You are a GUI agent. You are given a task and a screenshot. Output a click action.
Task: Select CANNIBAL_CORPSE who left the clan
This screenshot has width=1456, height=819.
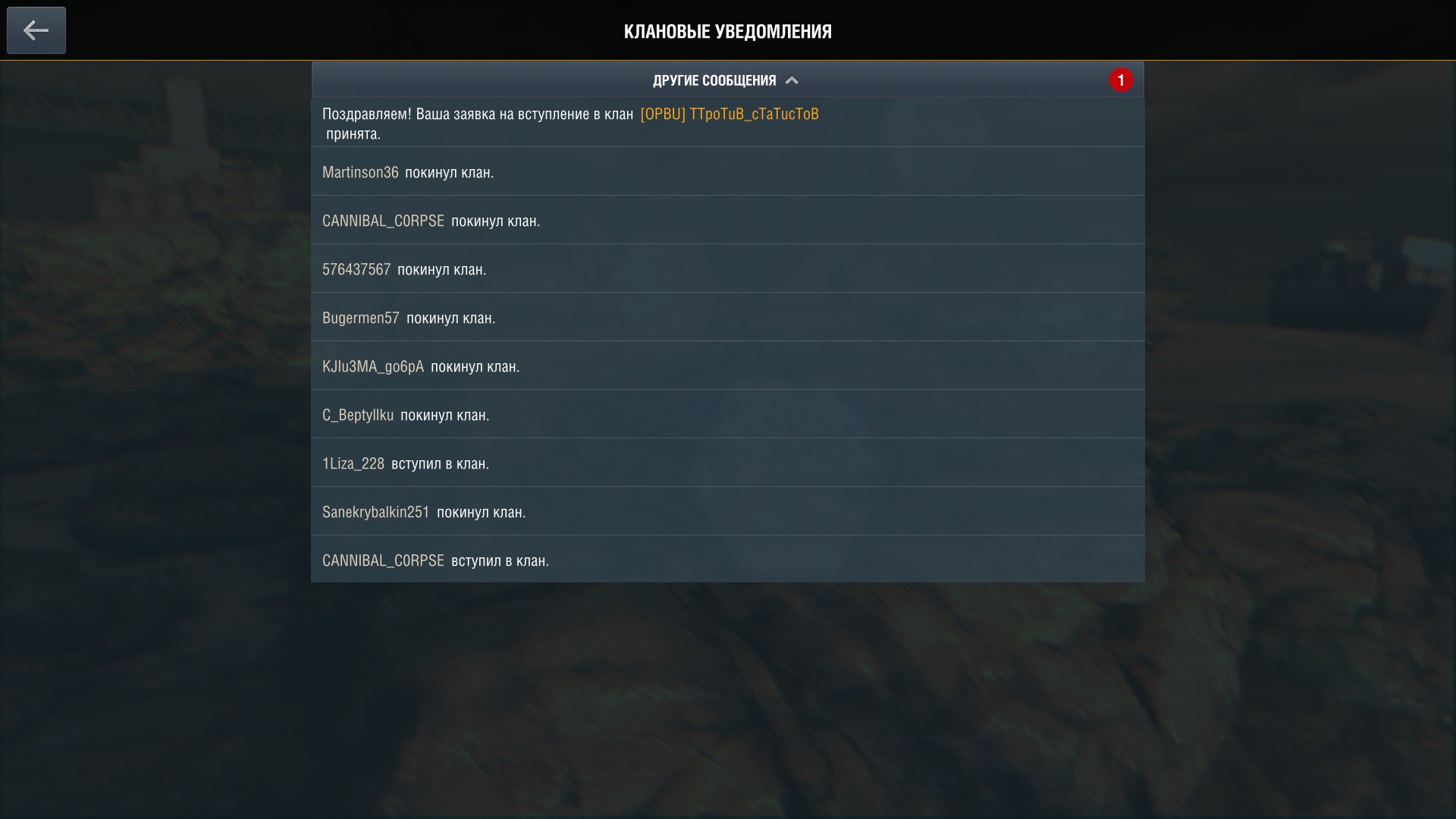(383, 221)
